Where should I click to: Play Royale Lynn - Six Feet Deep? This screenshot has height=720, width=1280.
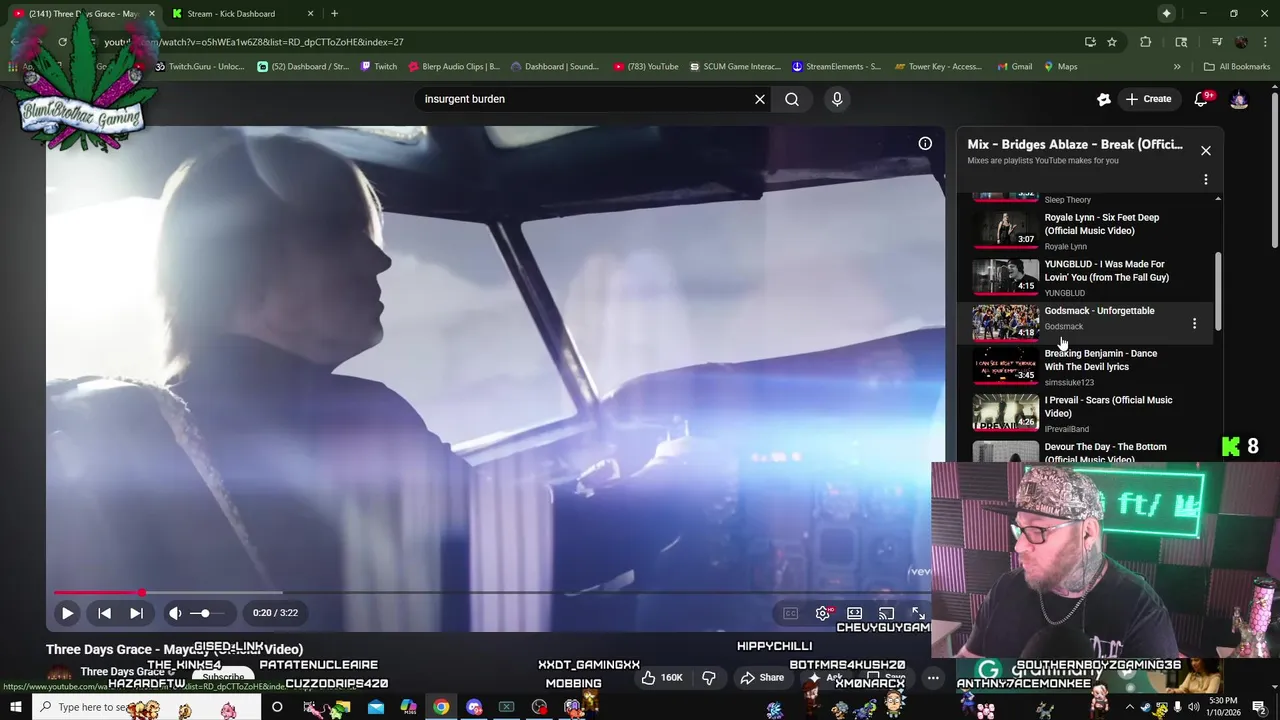click(x=1102, y=224)
